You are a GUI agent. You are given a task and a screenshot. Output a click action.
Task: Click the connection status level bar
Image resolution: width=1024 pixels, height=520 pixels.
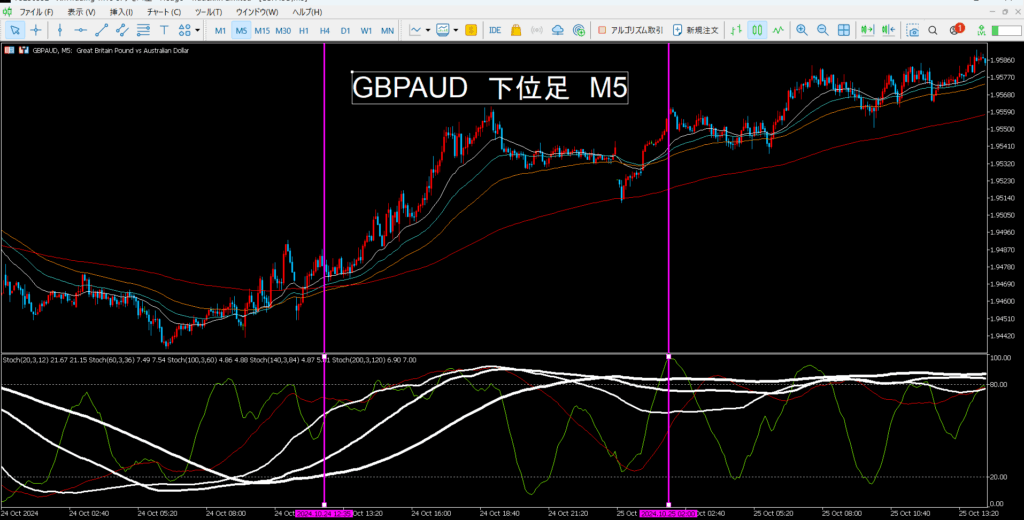(x=1004, y=30)
